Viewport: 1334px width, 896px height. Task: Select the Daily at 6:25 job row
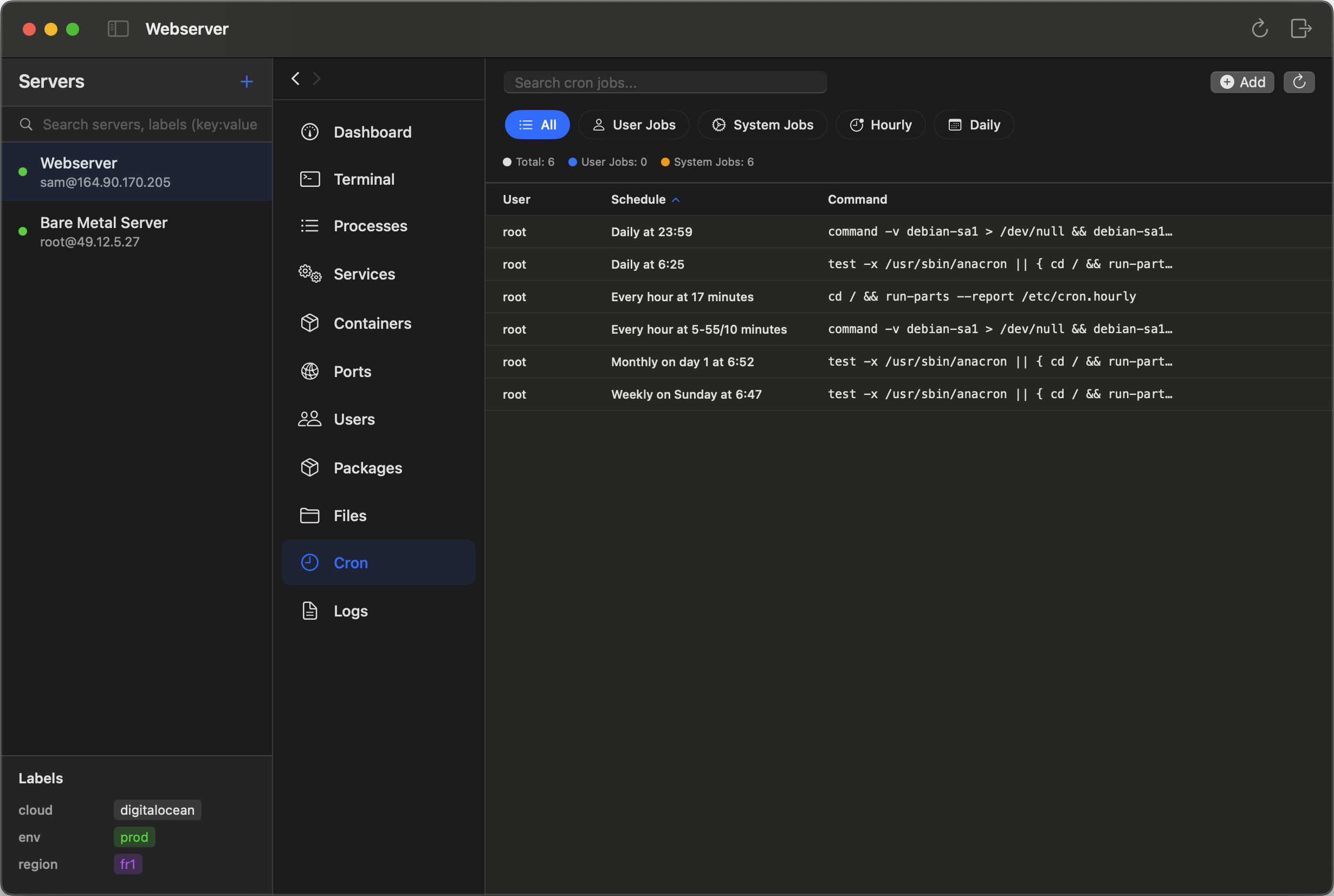pos(909,264)
